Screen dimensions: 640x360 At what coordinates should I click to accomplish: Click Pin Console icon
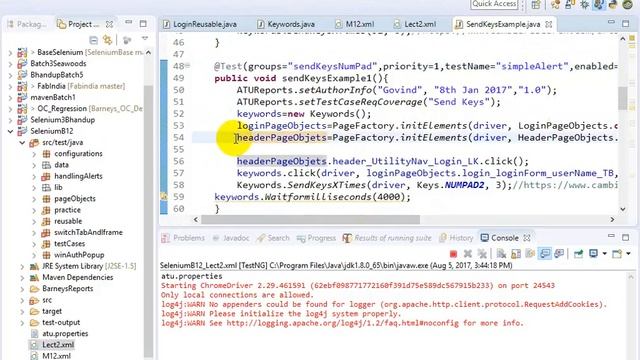578,254
